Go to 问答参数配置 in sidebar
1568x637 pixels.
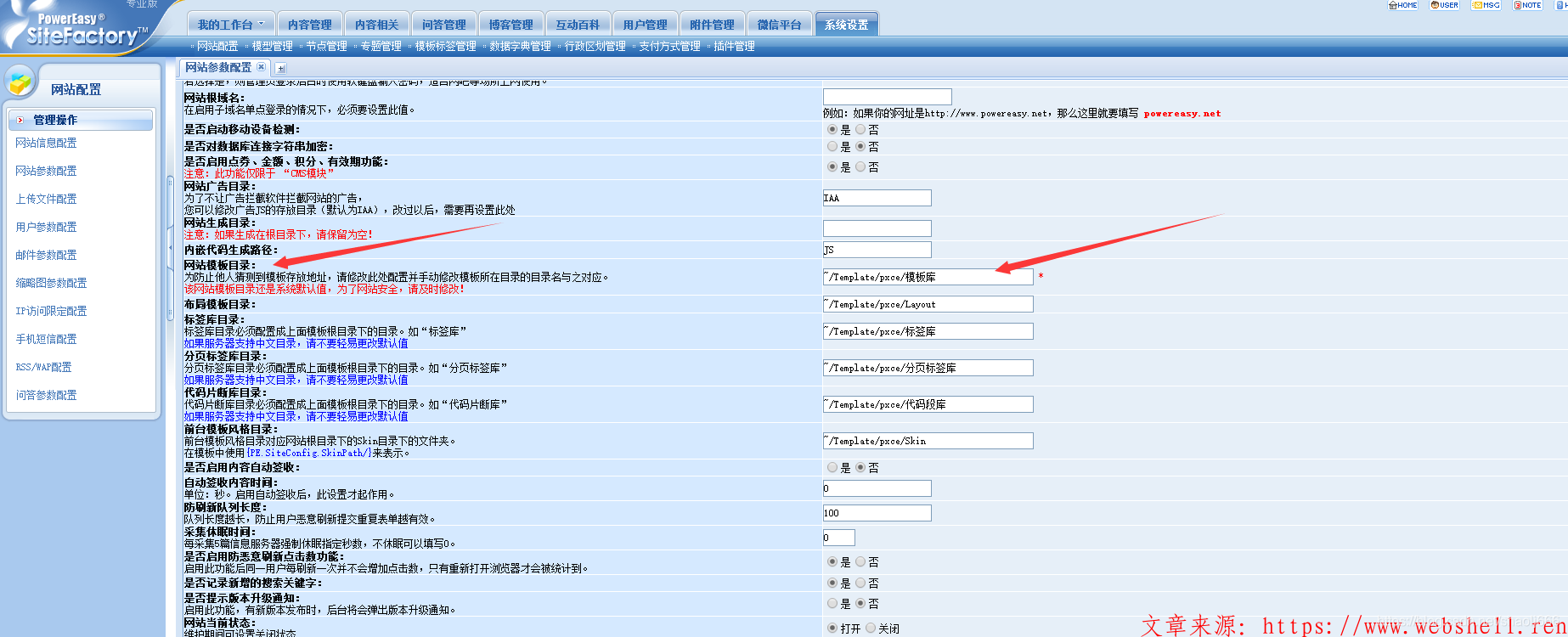tap(46, 395)
